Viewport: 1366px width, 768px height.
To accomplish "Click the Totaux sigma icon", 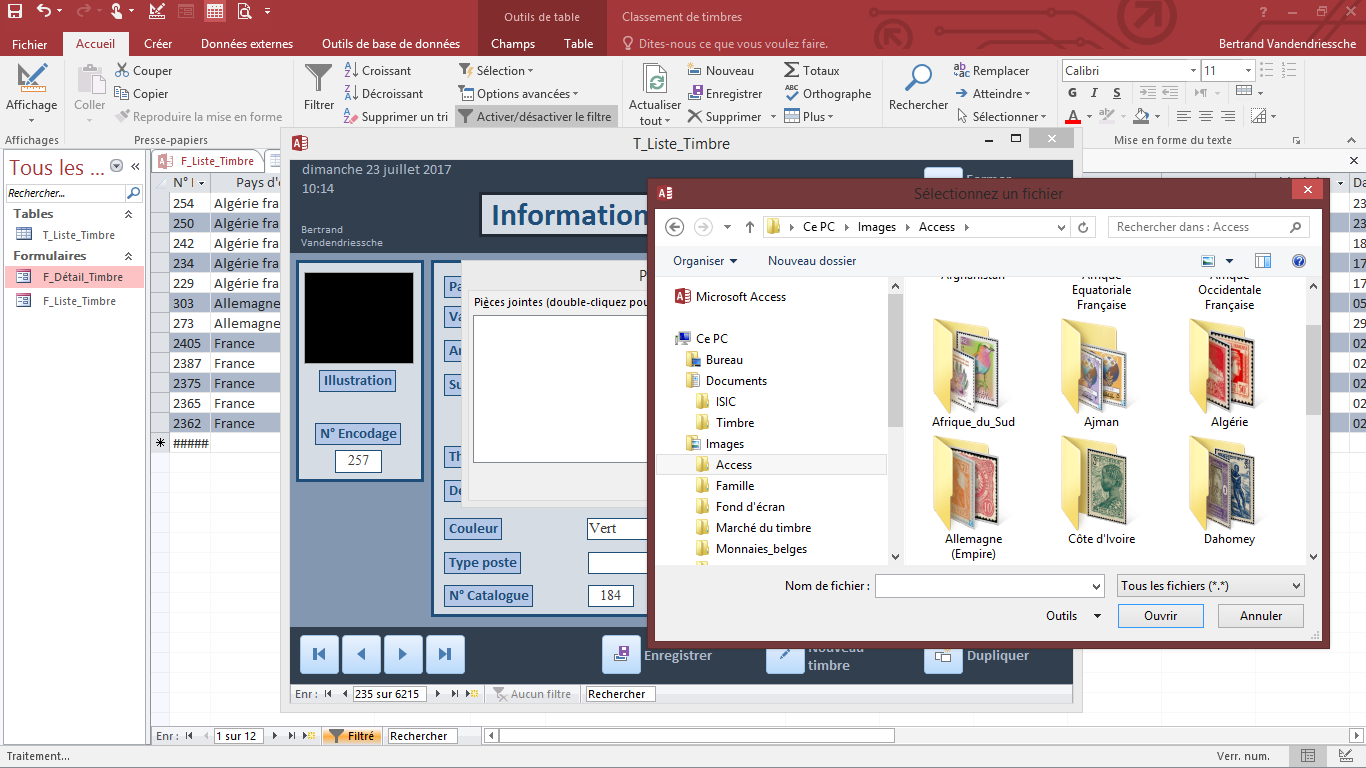I will tap(791, 71).
